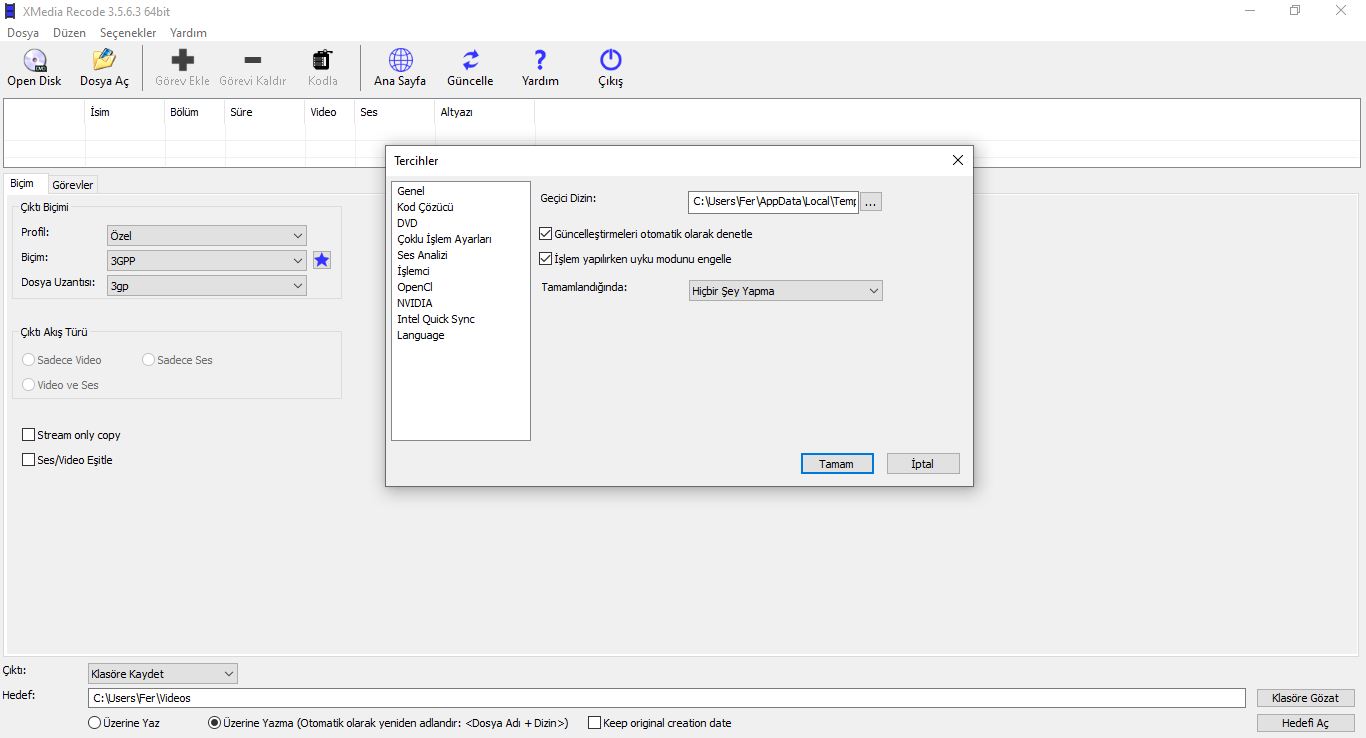The width and height of the screenshot is (1366, 738).
Task: Toggle Güncelleştirmeleri otomatik olarak denetle checkbox
Action: click(545, 234)
